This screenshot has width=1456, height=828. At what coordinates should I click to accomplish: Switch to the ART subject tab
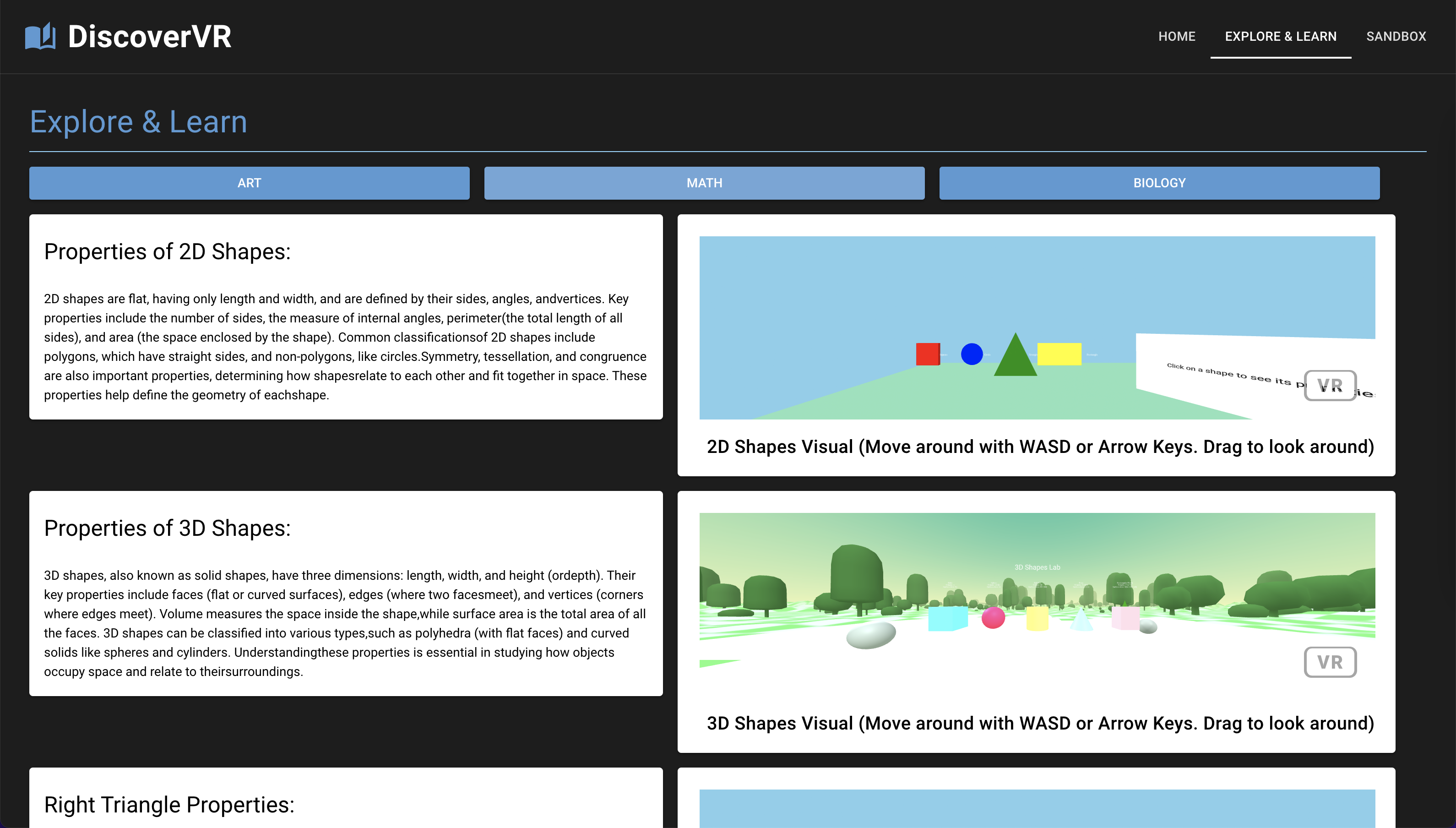(x=249, y=183)
